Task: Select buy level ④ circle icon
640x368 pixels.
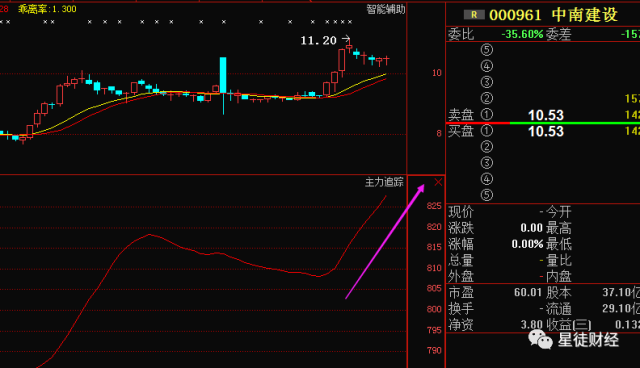Action: 487,179
